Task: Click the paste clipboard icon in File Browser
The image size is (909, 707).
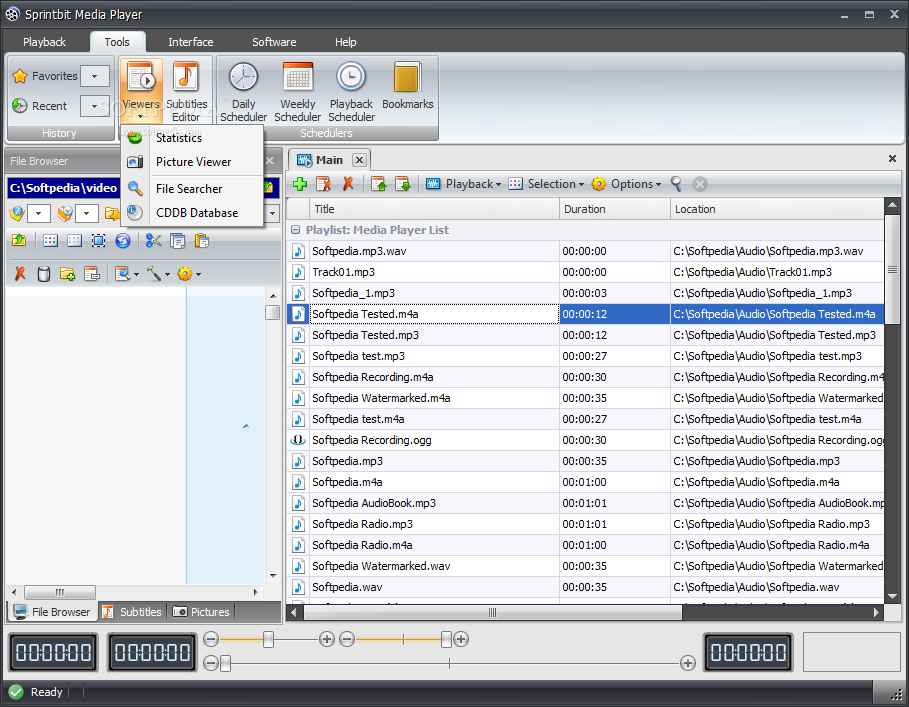Action: click(x=202, y=240)
